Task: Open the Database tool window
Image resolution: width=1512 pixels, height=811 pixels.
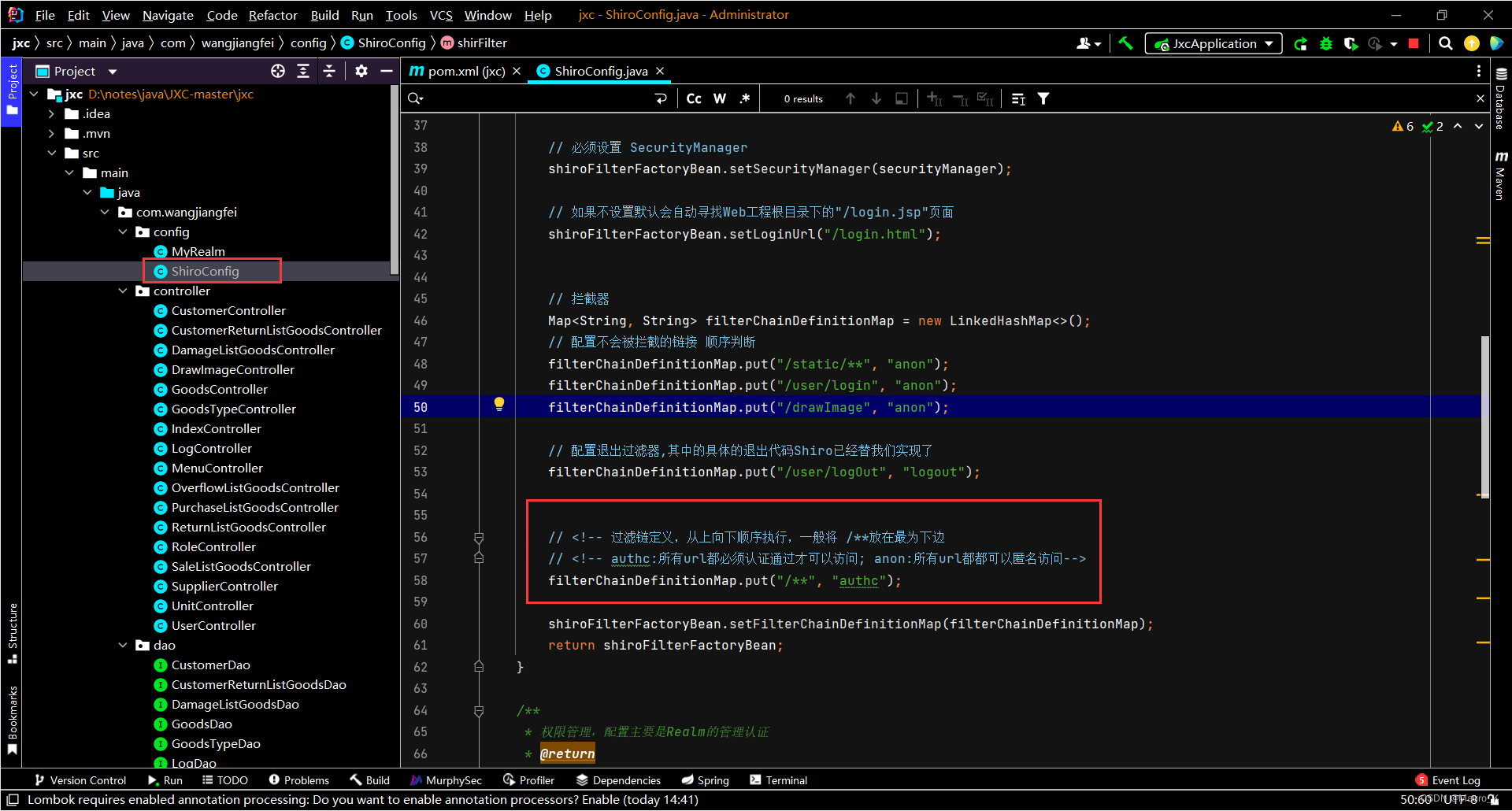Action: 1501,99
